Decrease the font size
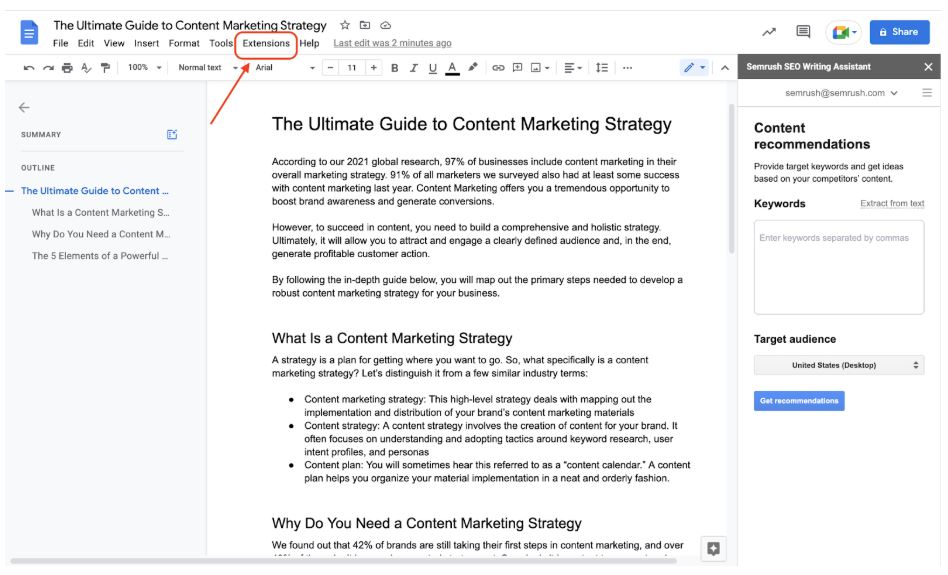This screenshot has width=948, height=575. [x=330, y=68]
